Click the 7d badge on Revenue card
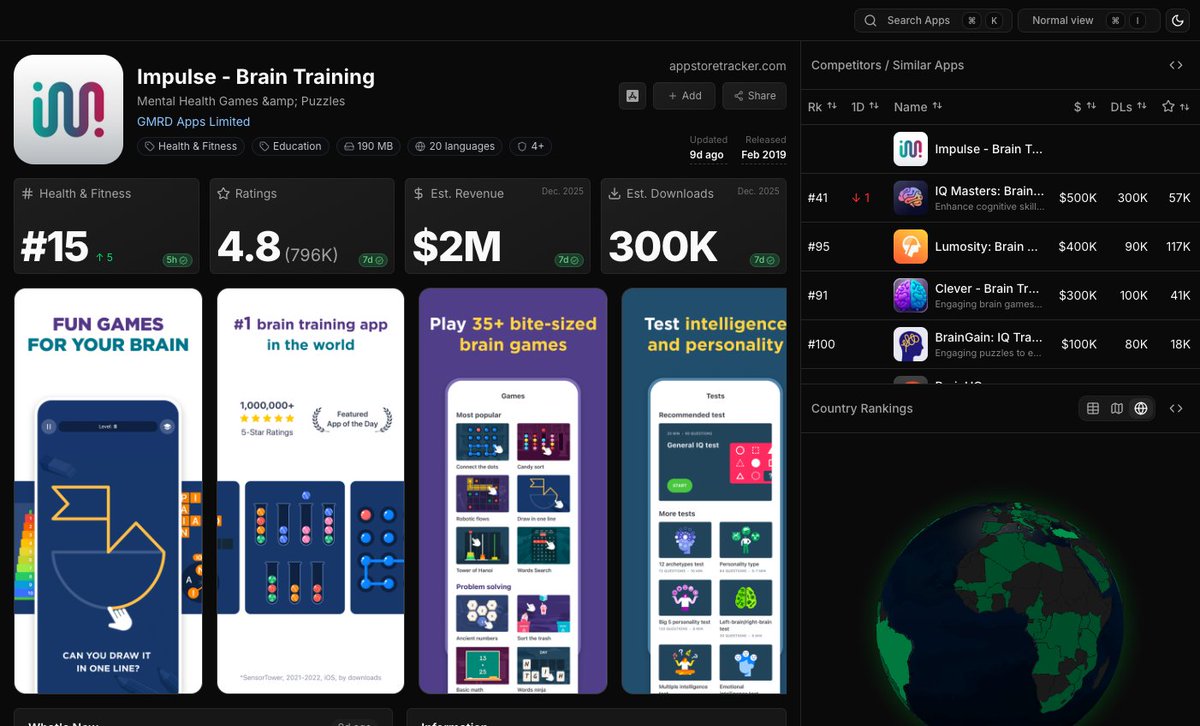 pos(568,260)
